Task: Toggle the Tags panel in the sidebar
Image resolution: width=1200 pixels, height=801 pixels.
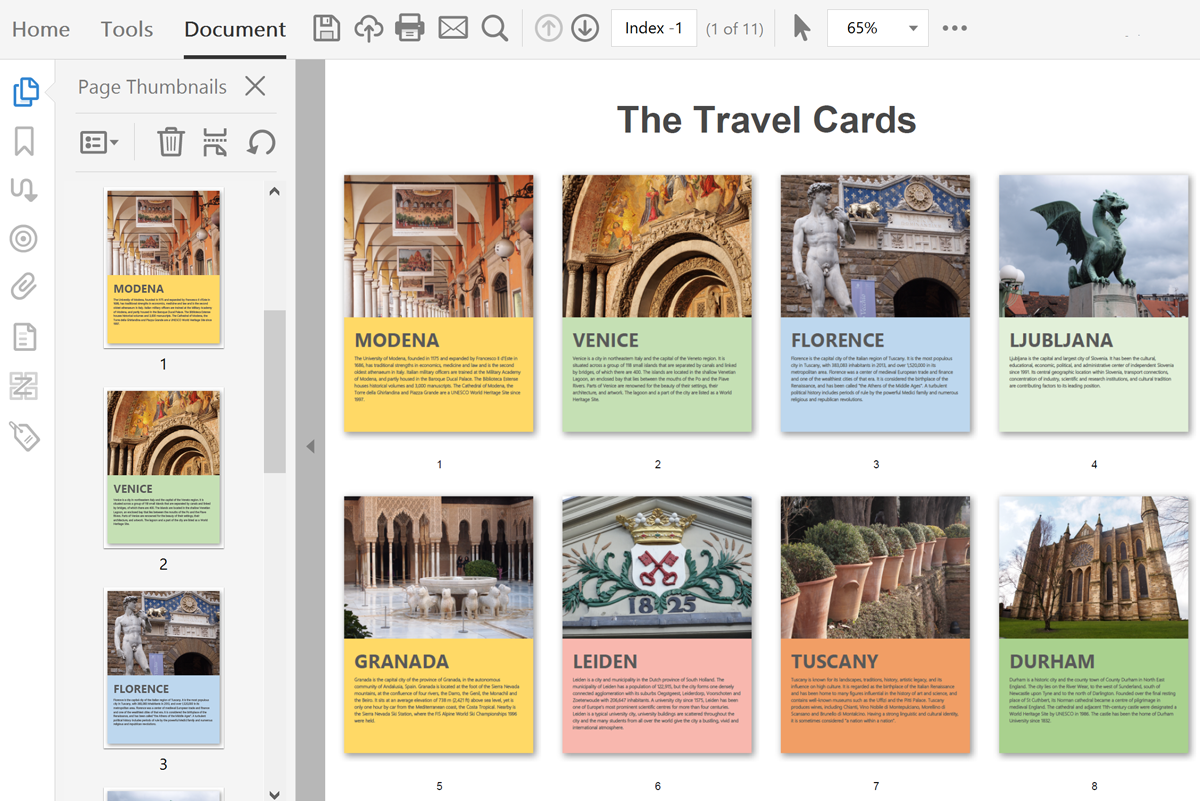Action: coord(23,435)
